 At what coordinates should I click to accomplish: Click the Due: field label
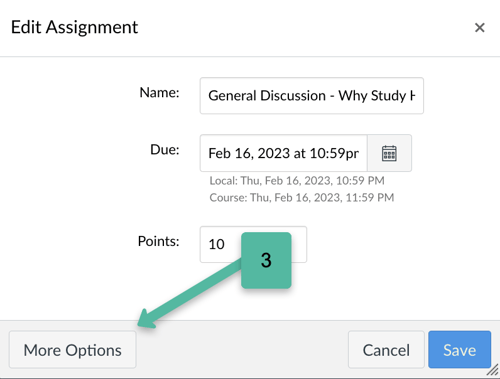165,150
